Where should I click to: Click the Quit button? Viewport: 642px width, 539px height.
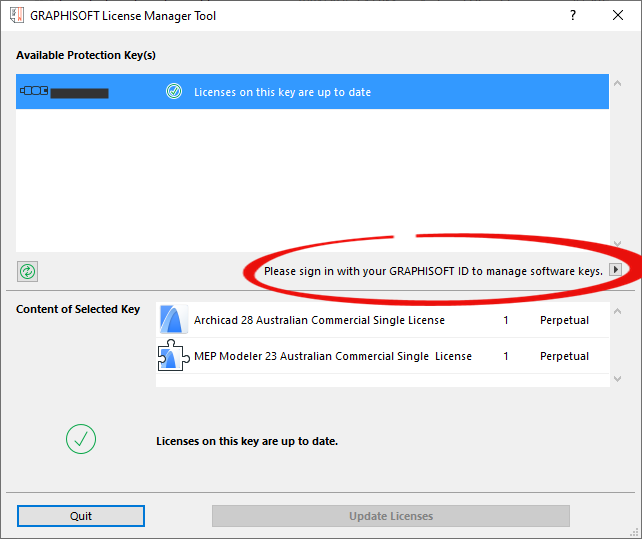(x=81, y=516)
